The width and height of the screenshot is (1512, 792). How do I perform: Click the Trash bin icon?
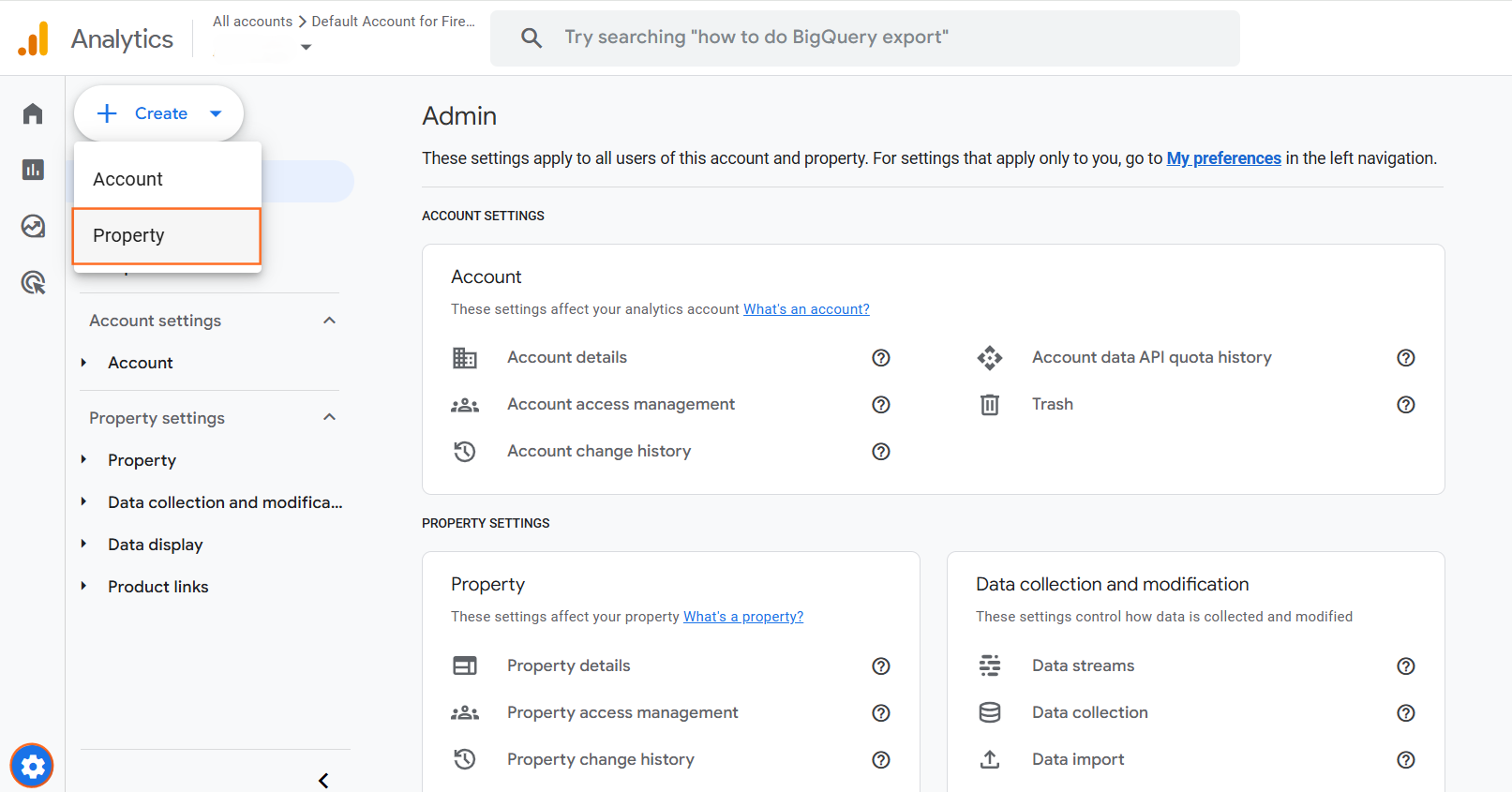tap(990, 405)
